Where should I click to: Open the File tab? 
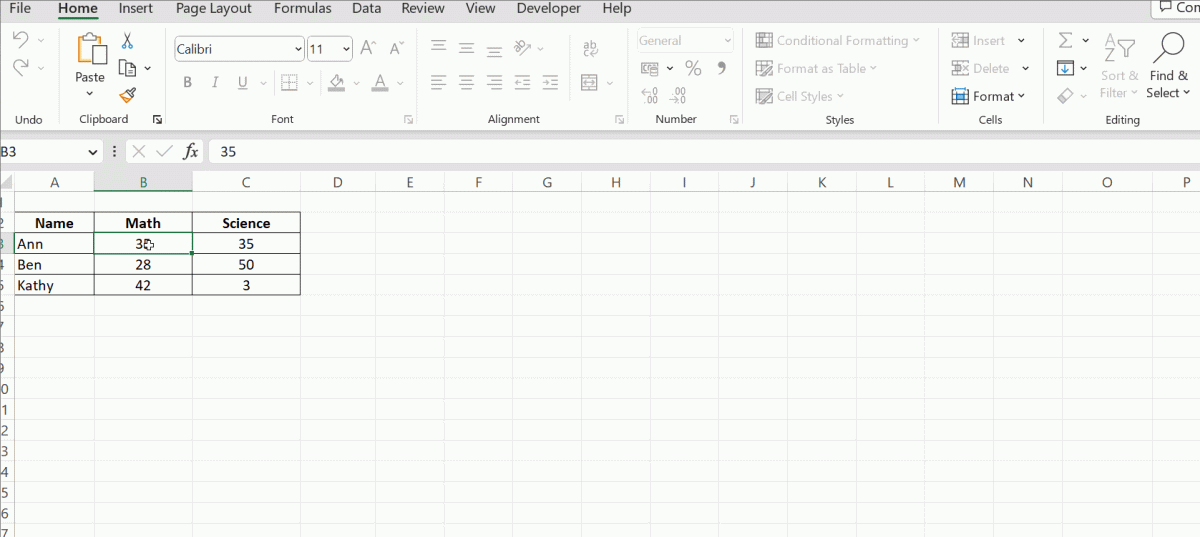tap(19, 9)
